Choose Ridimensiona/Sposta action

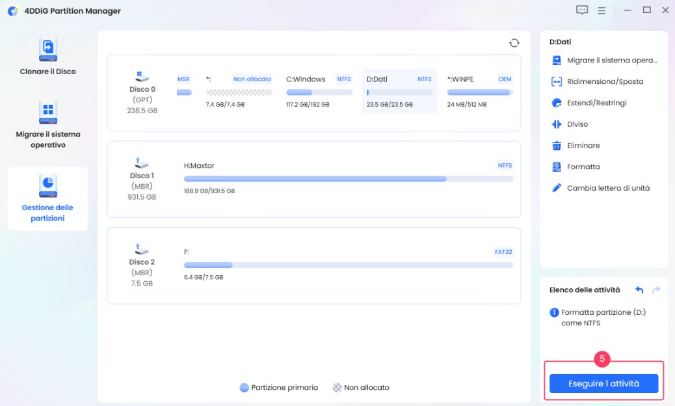pyautogui.click(x=604, y=81)
